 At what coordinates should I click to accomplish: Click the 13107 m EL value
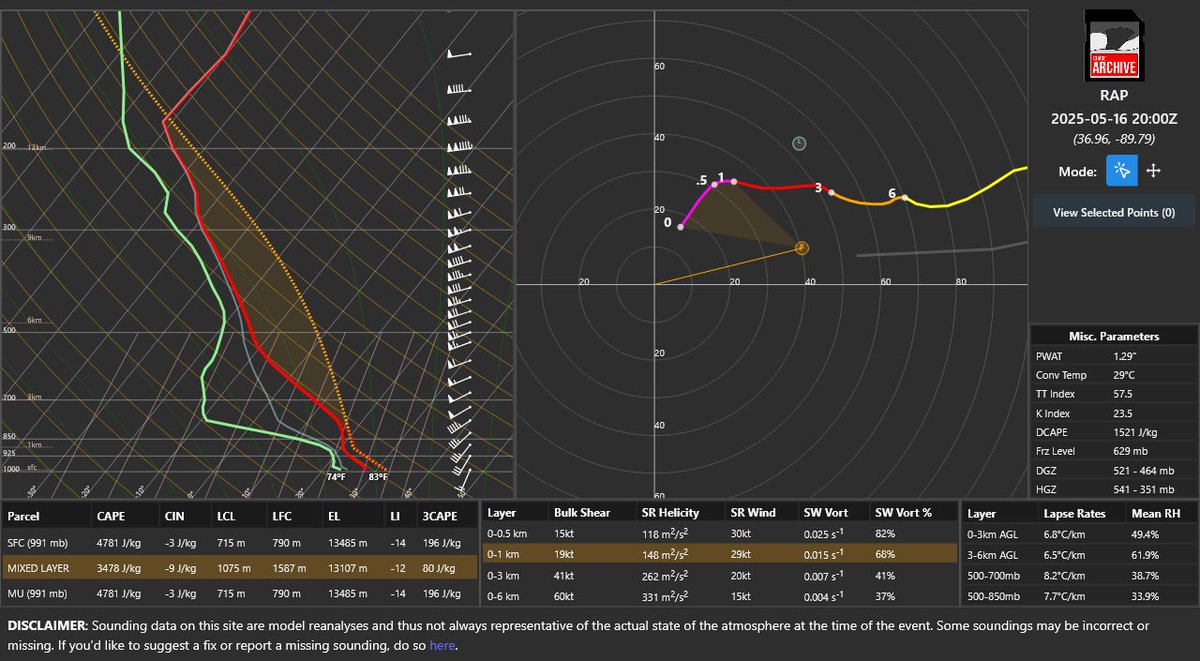click(348, 568)
